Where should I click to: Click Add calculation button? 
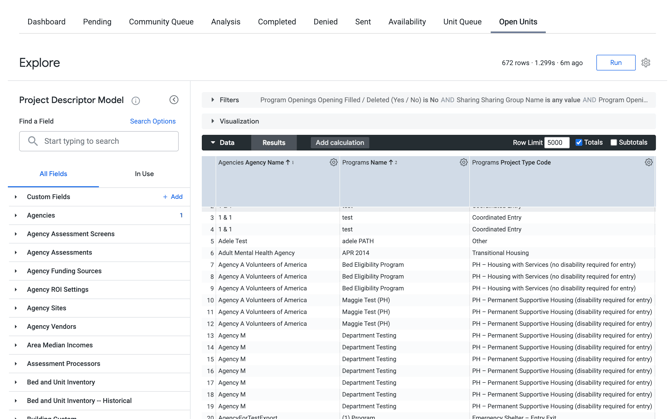click(340, 143)
